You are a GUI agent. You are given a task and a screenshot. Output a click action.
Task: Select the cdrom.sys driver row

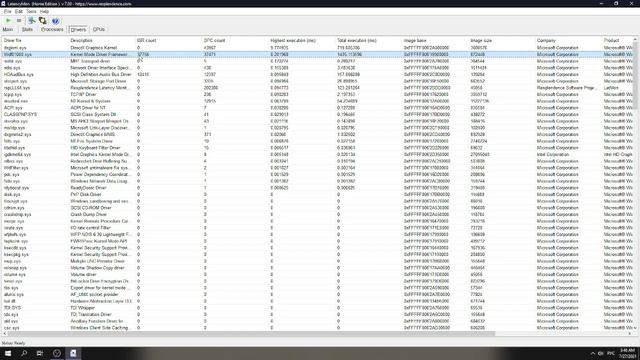[317, 208]
